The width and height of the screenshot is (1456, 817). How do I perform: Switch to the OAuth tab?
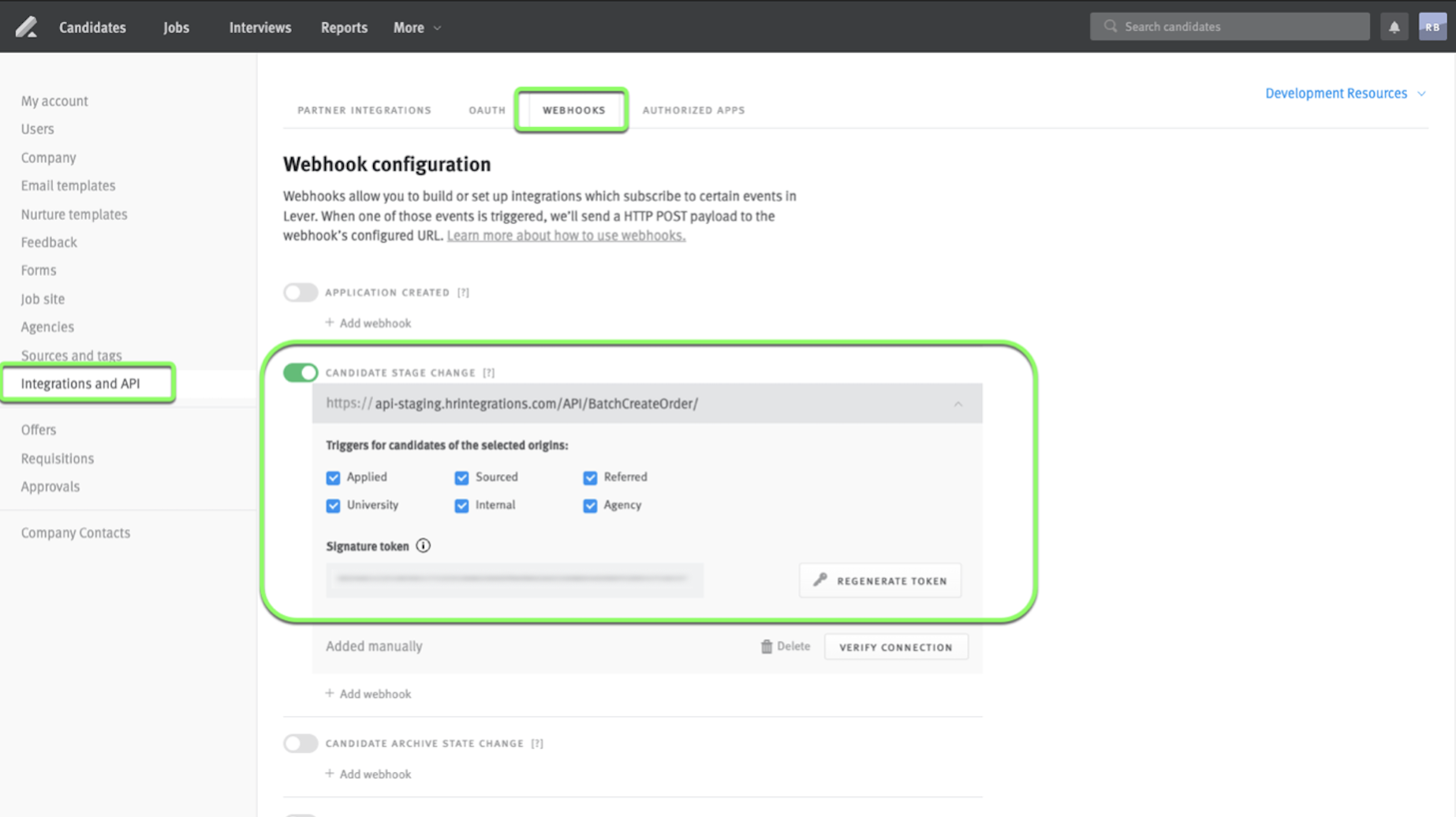487,110
